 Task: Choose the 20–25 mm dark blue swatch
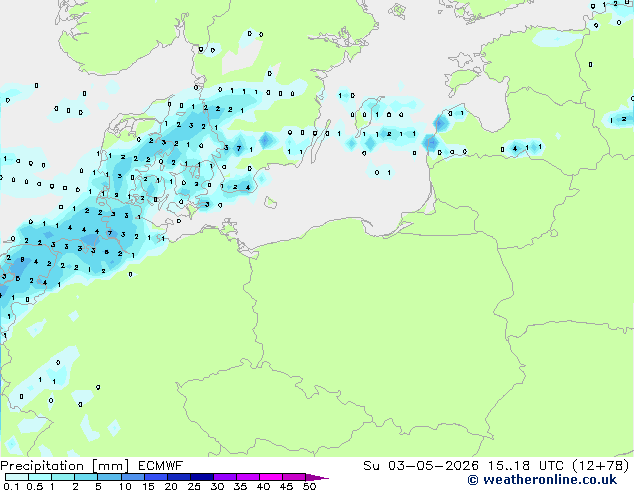[178, 477]
